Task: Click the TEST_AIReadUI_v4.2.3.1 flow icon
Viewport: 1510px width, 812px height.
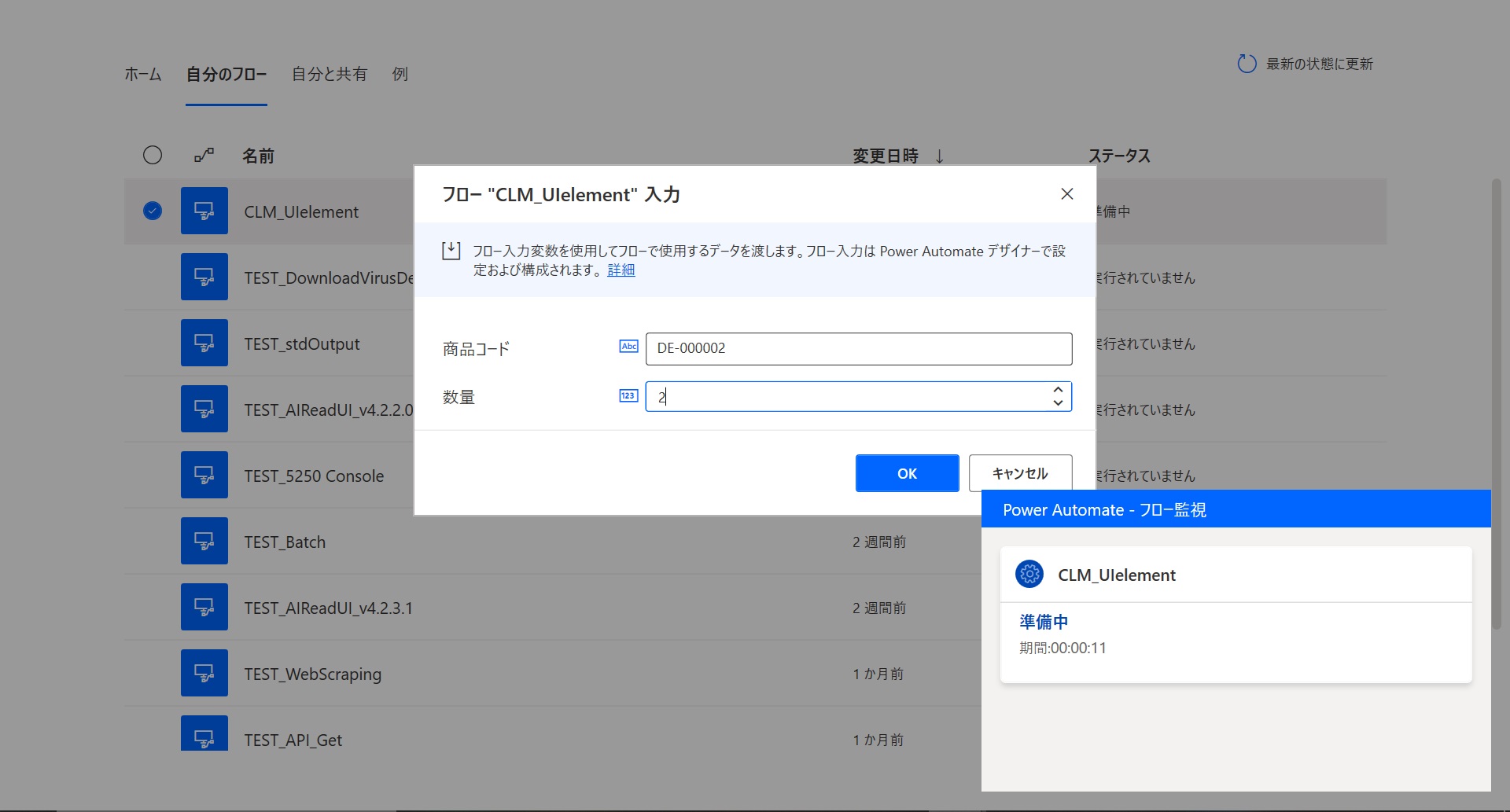Action: pos(204,607)
